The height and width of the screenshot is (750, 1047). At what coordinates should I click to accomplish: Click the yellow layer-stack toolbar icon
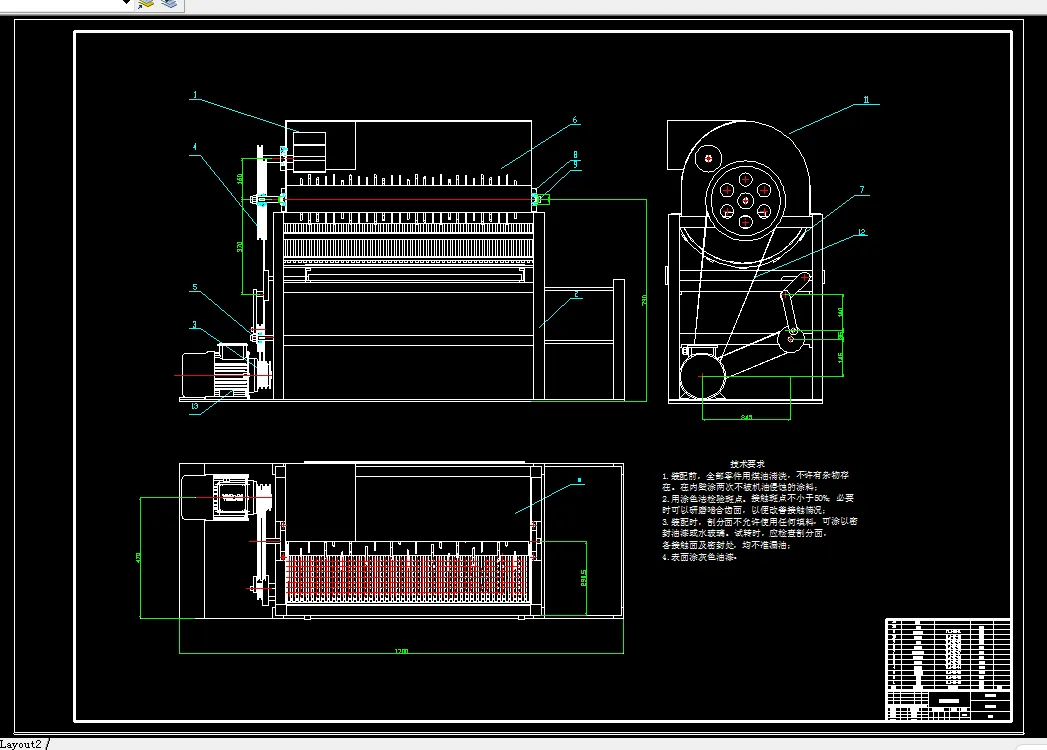click(x=146, y=4)
